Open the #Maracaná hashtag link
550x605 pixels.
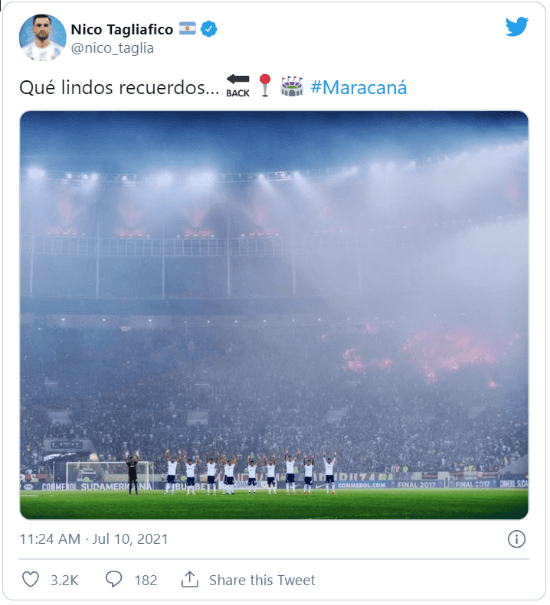359,87
